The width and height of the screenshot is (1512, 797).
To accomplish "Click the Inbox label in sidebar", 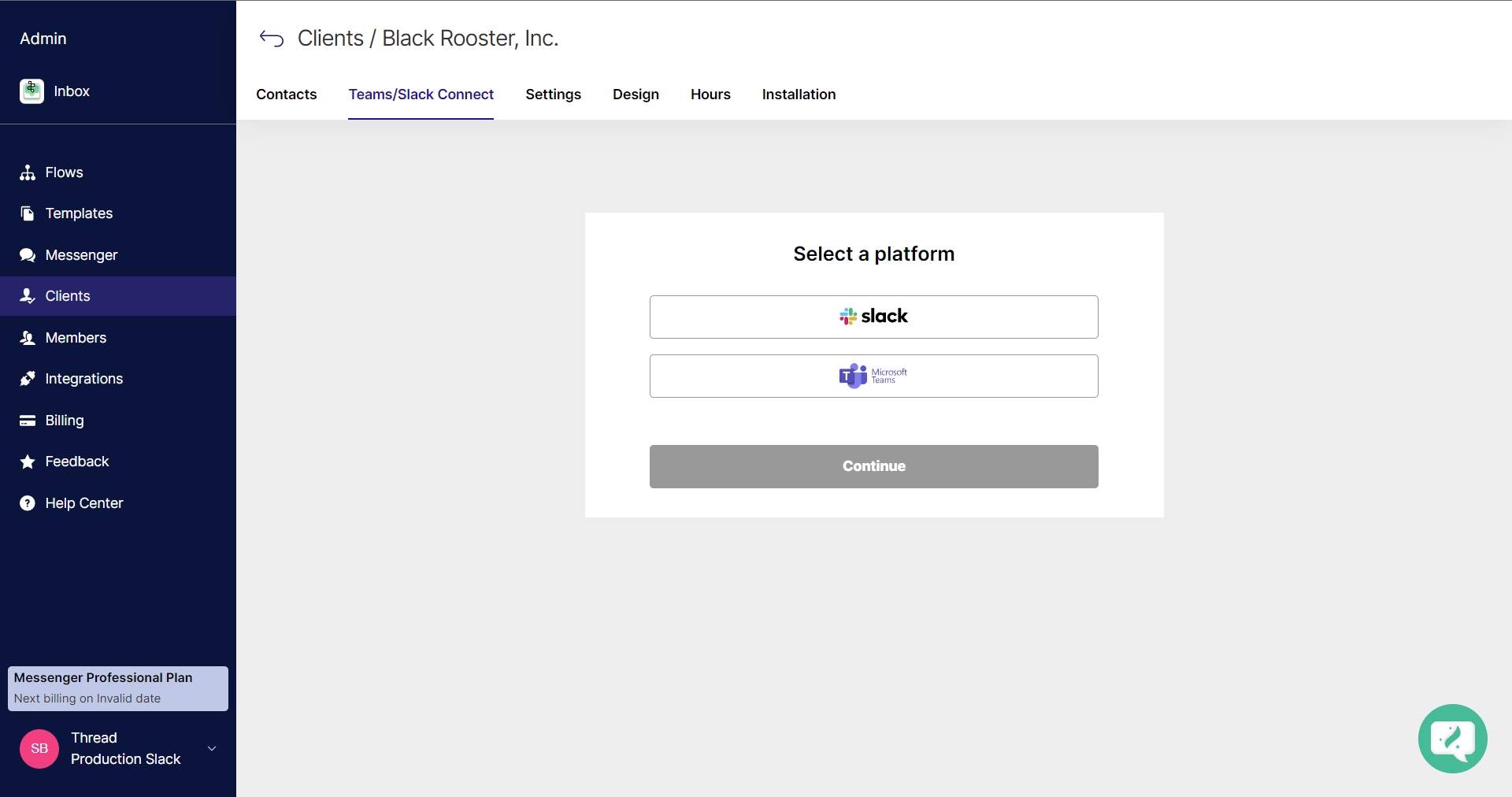I will pos(72,91).
